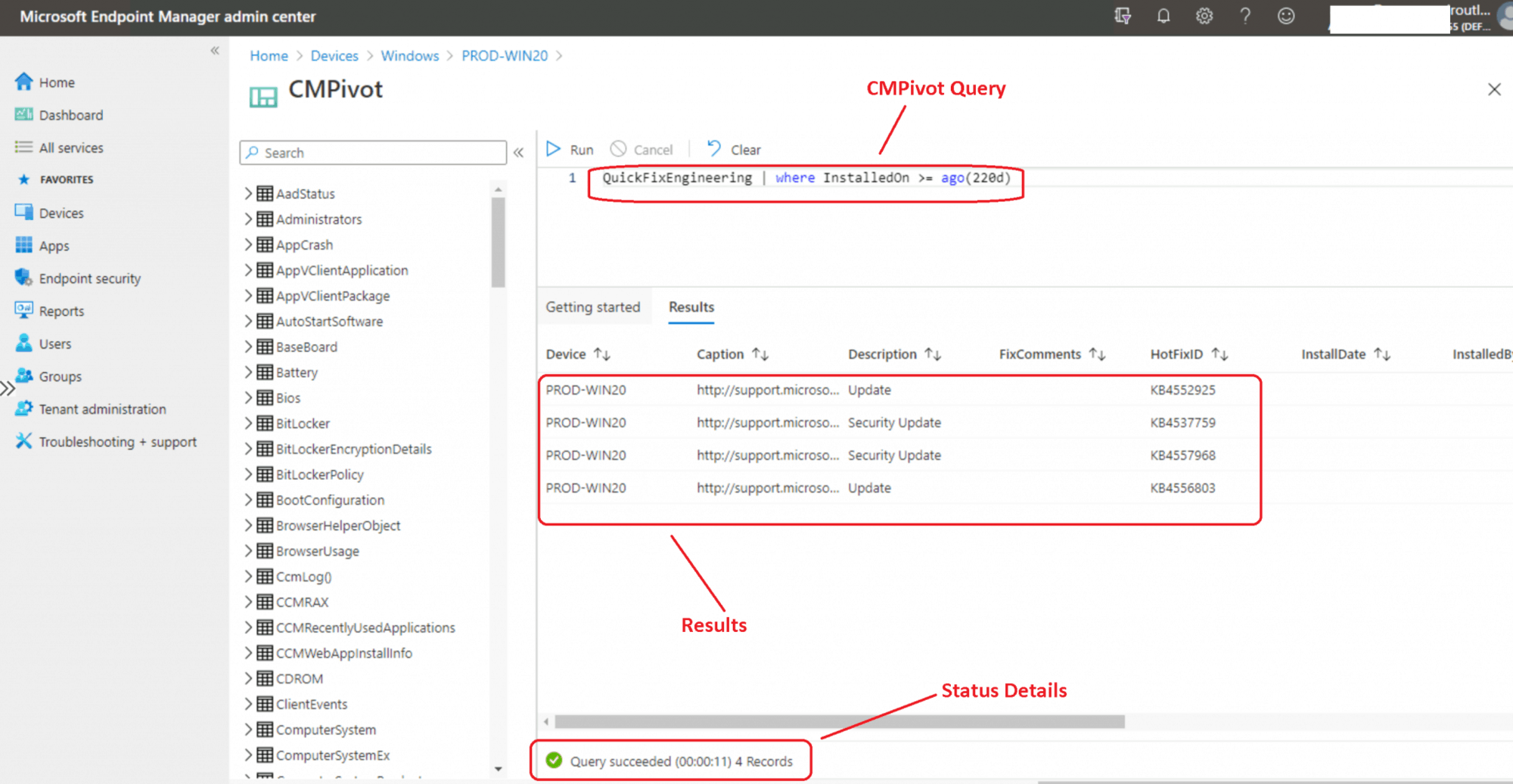
Task: Open the All services list icon
Action: tap(23, 147)
